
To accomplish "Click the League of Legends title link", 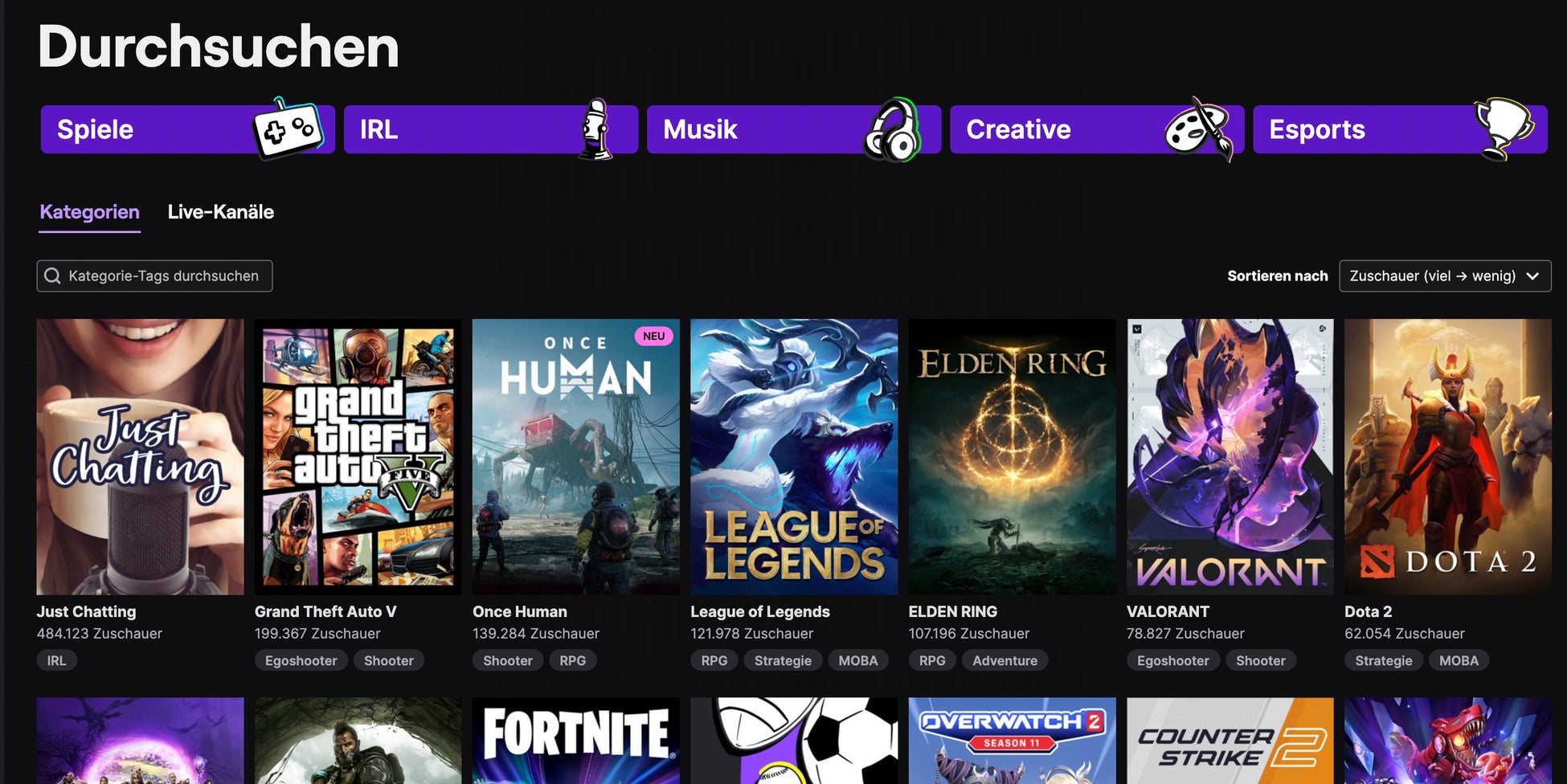I will tap(760, 612).
